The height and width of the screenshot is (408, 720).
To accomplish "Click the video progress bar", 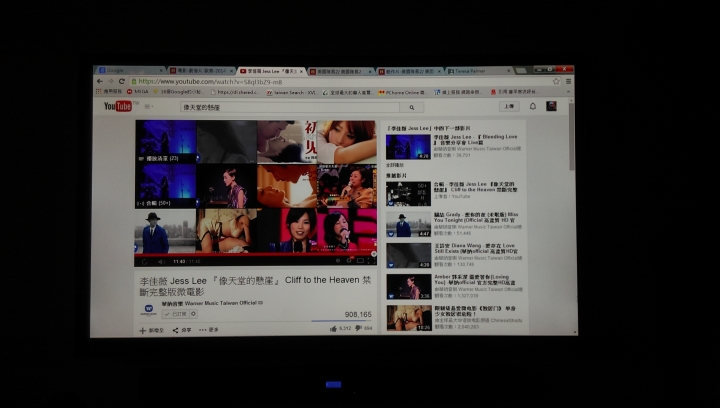I will [x=255, y=253].
